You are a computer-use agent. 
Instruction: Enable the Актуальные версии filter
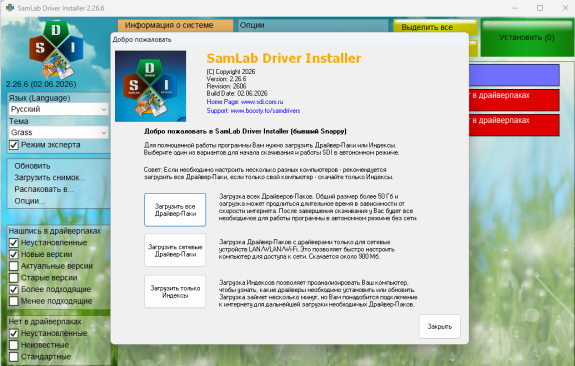pos(14,266)
